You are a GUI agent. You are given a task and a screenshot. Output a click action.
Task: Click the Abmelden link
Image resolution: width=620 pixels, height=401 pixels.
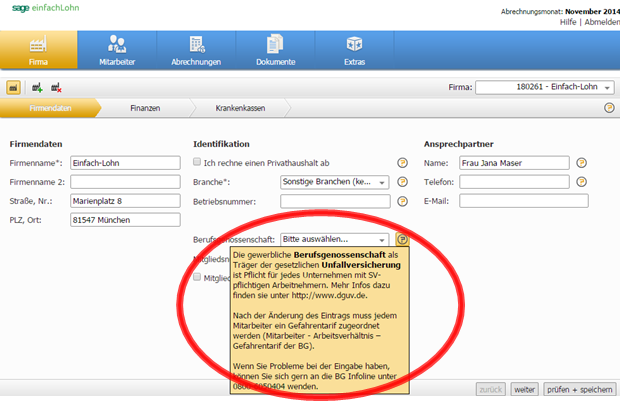602,22
